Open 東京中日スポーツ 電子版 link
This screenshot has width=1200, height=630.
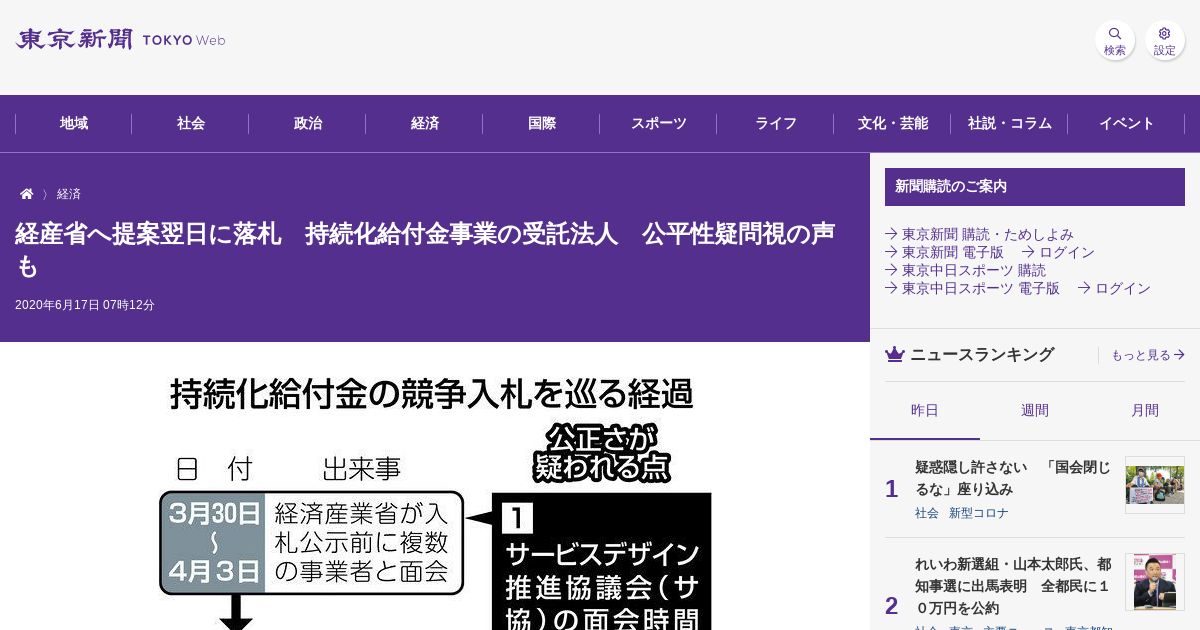pos(972,288)
